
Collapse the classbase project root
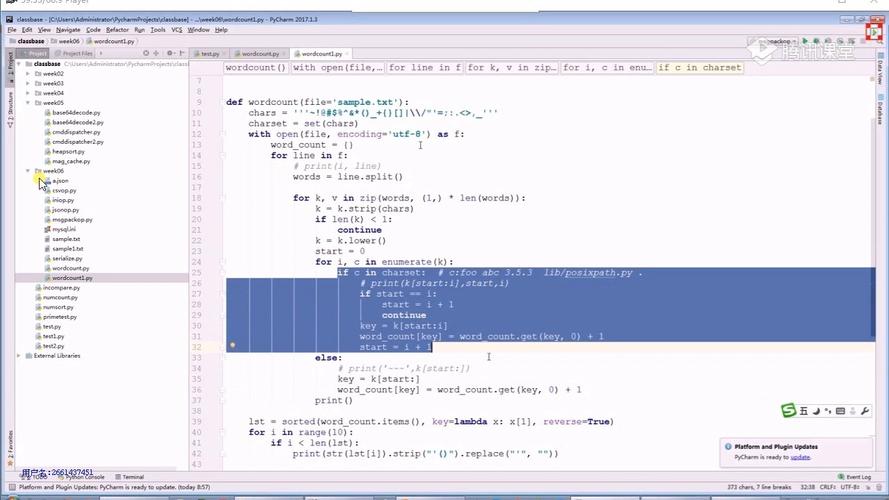[x=19, y=64]
